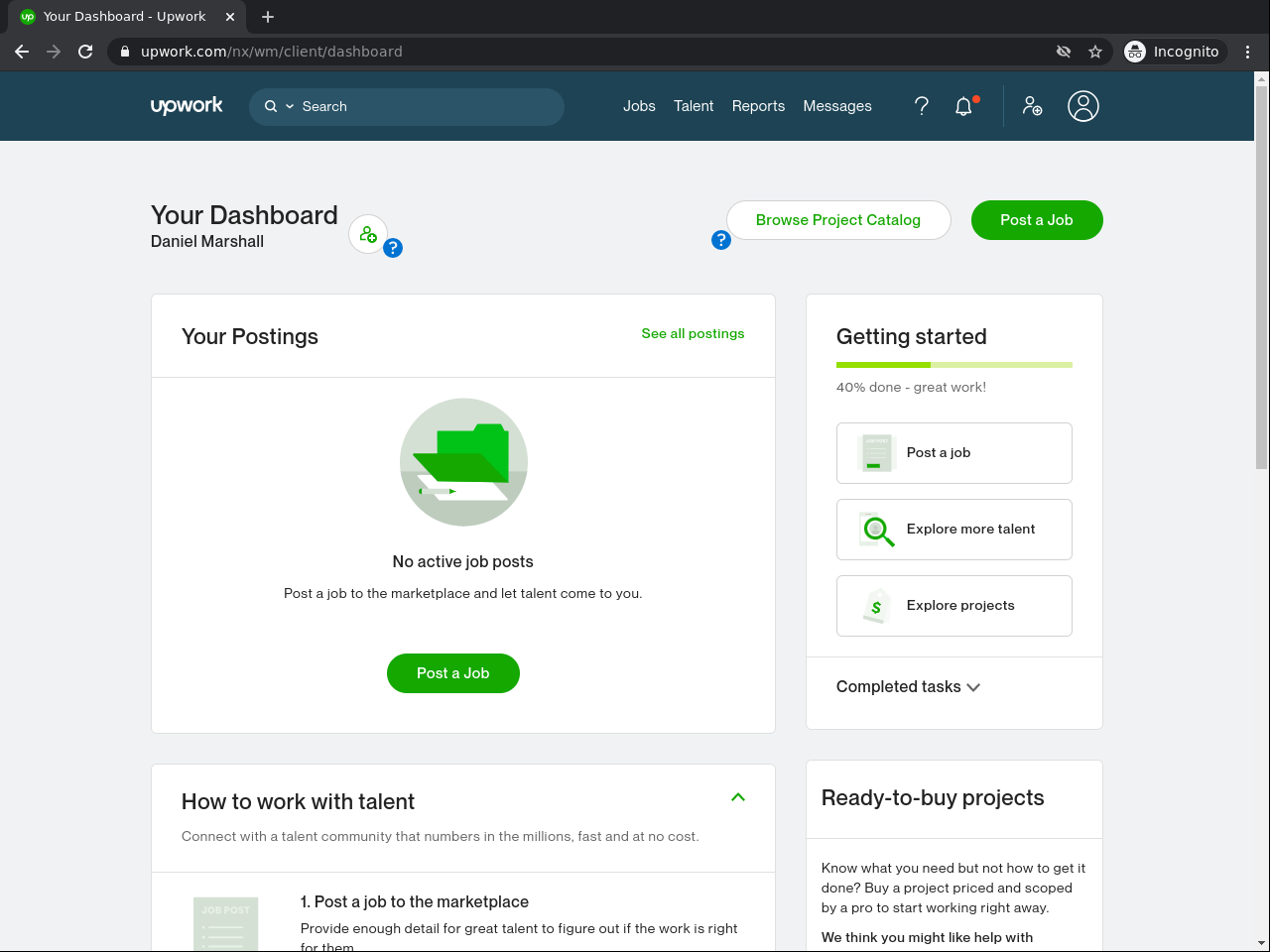Select the Your Dashboard - Upwork browser tab

click(126, 17)
